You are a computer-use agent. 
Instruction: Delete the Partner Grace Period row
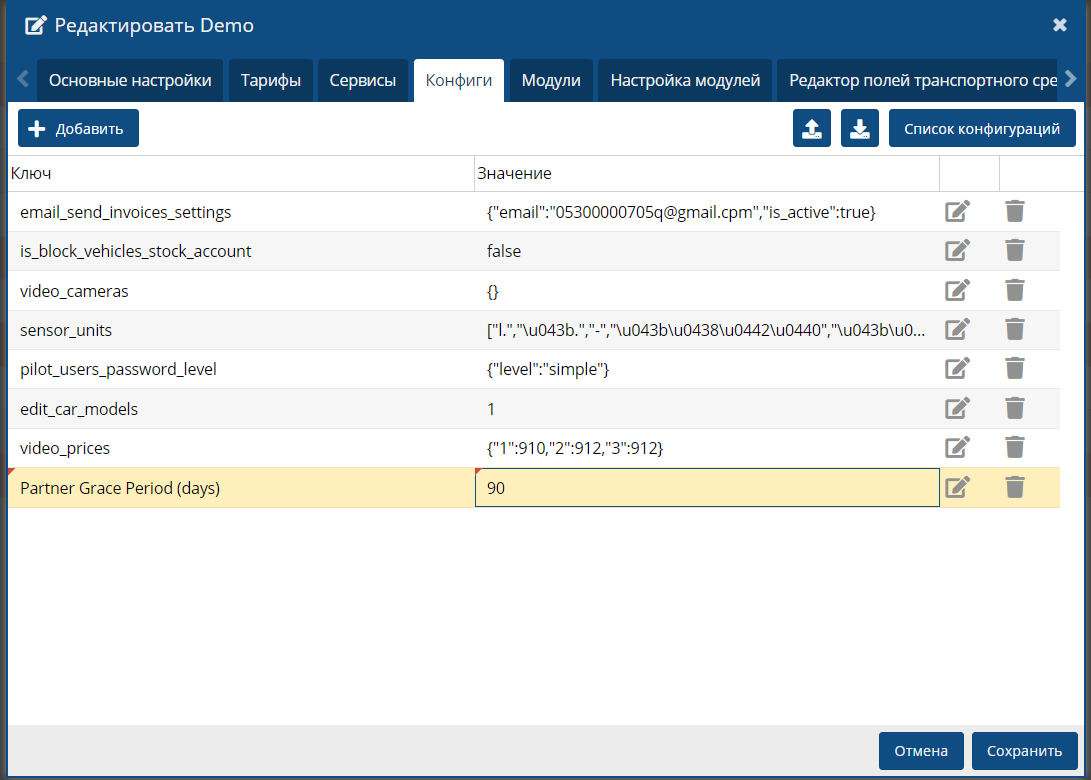[x=1015, y=487]
